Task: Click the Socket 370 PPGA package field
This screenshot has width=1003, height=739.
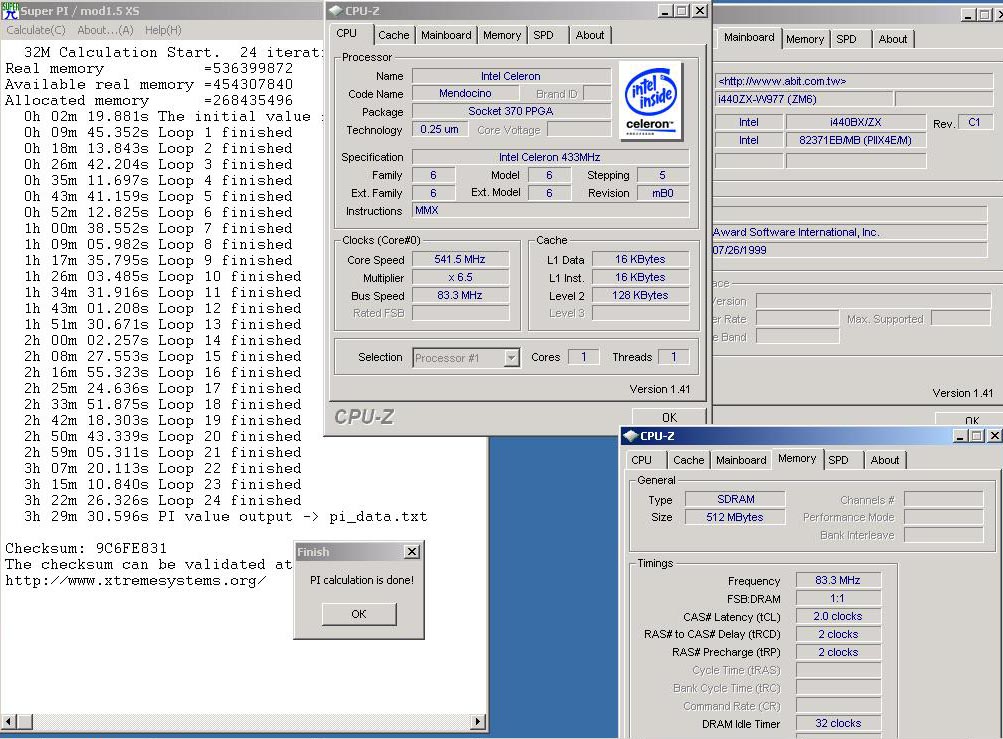Action: tap(510, 111)
